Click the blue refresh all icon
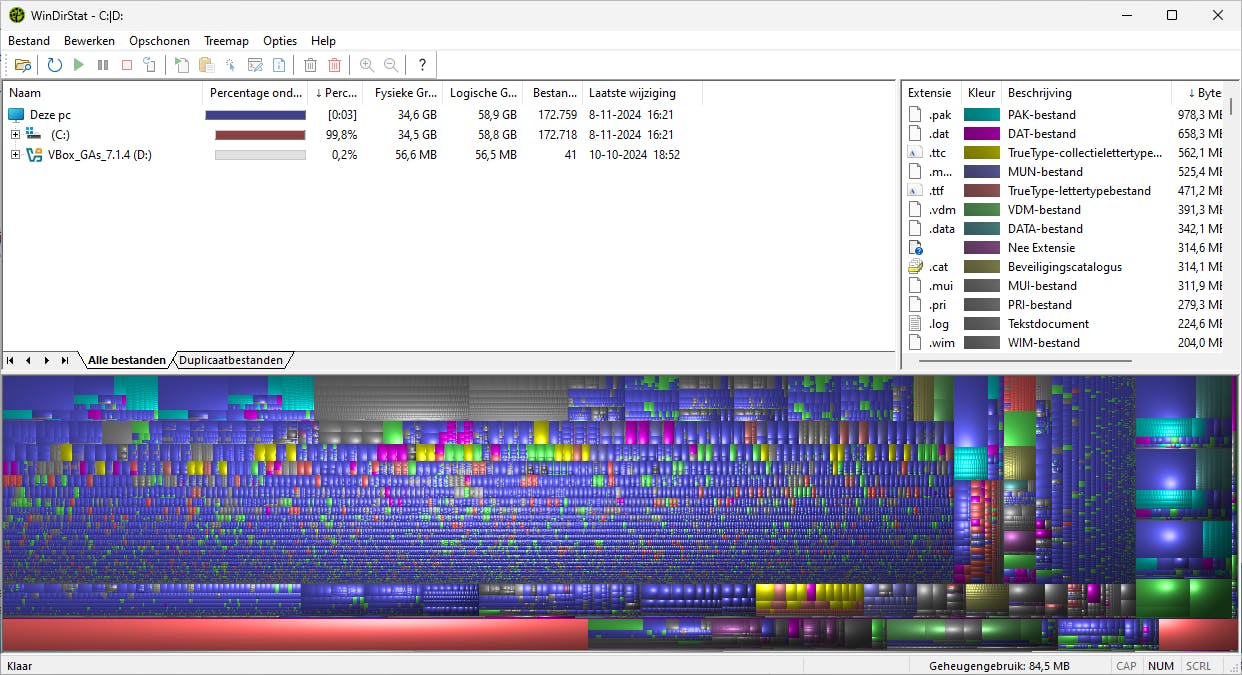1242x675 pixels. [x=55, y=65]
